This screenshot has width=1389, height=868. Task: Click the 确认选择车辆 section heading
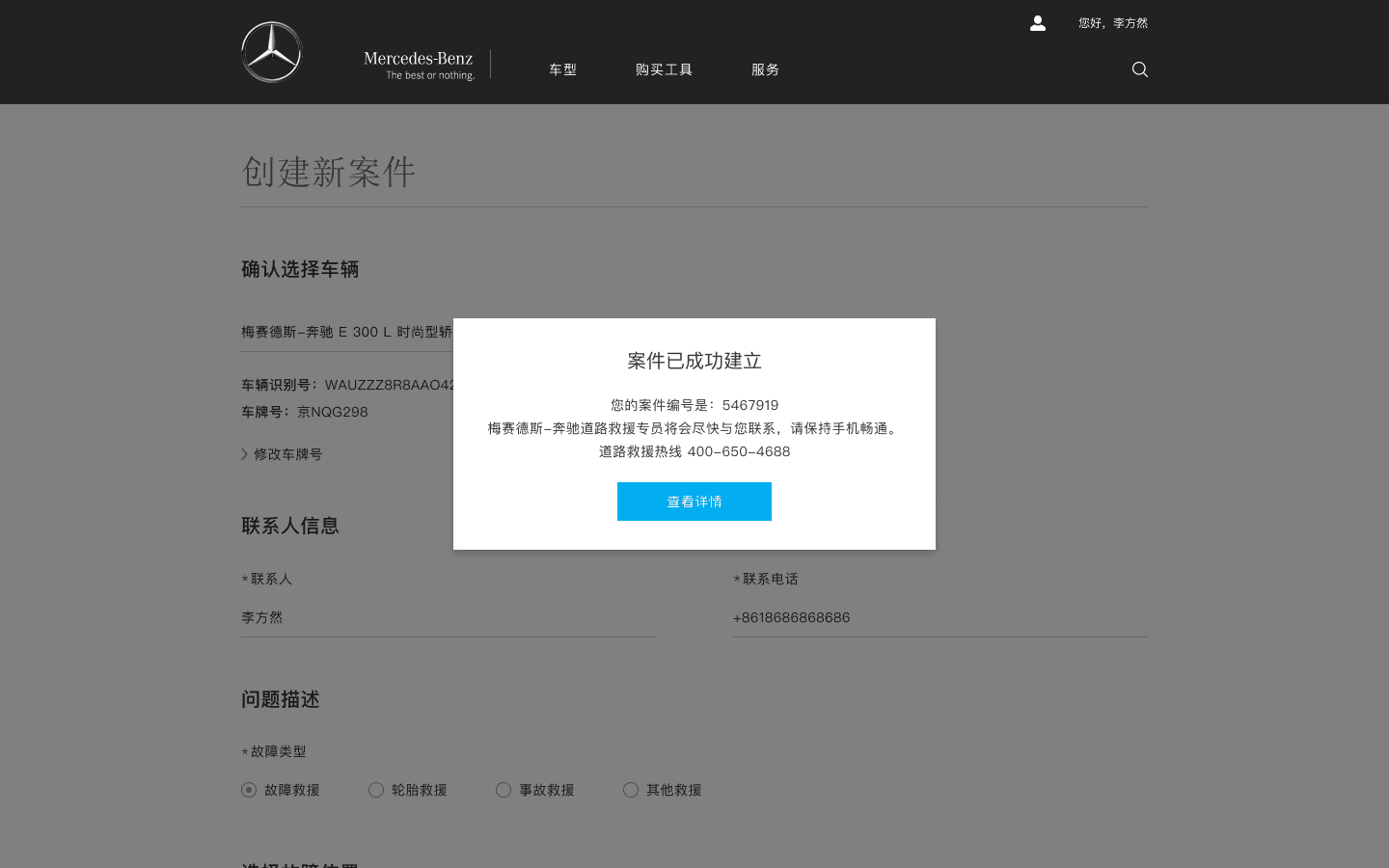tap(300, 269)
